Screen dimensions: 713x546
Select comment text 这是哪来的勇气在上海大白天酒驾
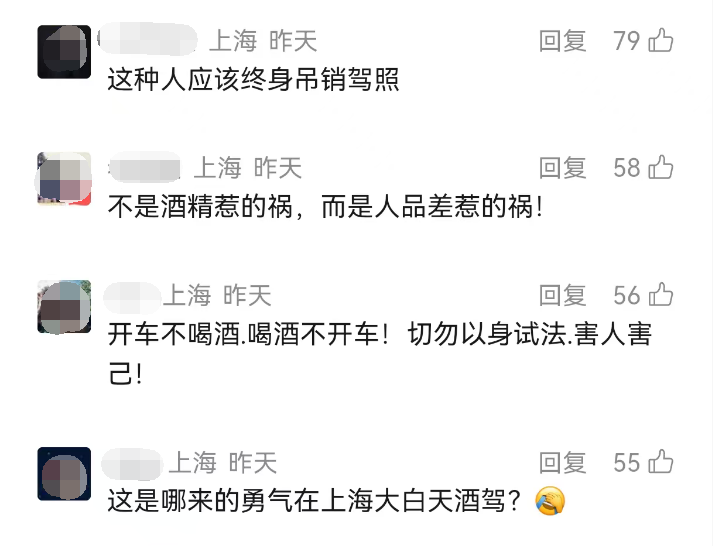pos(313,501)
